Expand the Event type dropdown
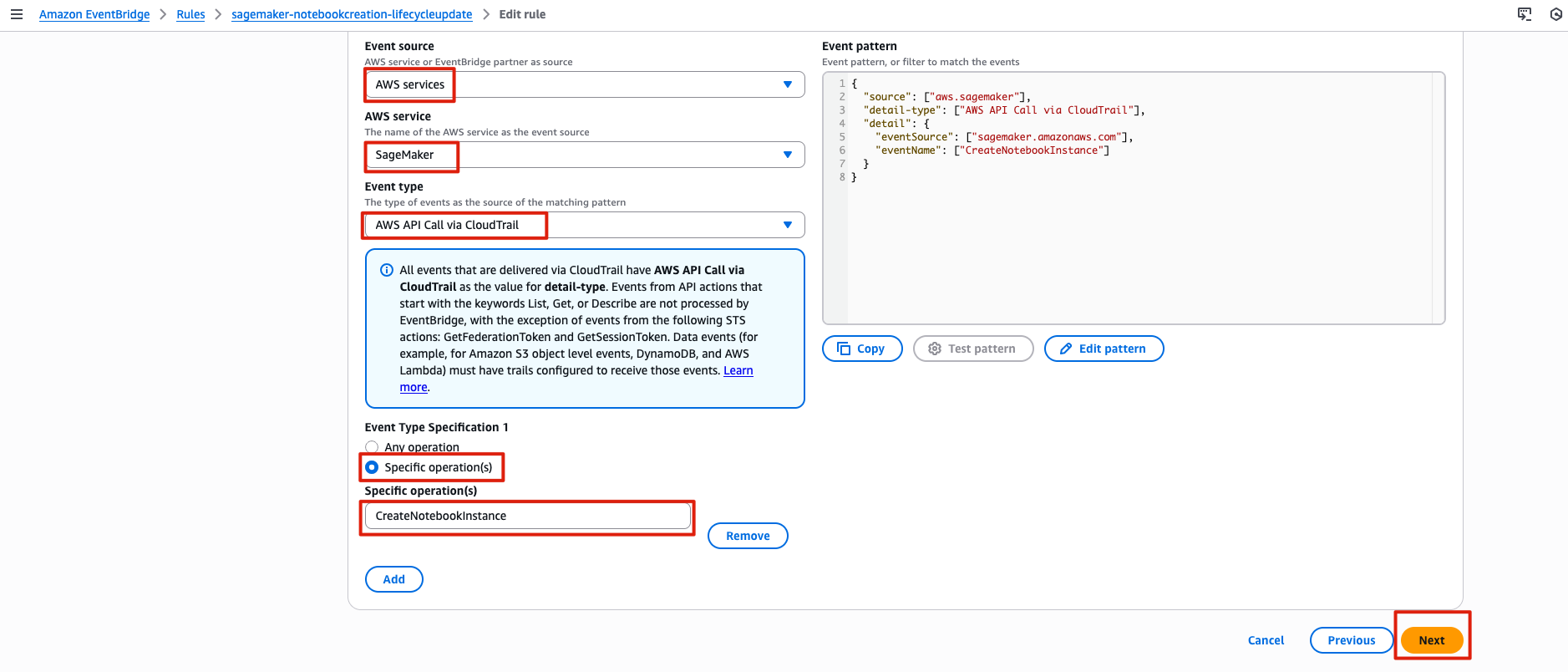Viewport: 1568px width, 672px height. coord(585,225)
